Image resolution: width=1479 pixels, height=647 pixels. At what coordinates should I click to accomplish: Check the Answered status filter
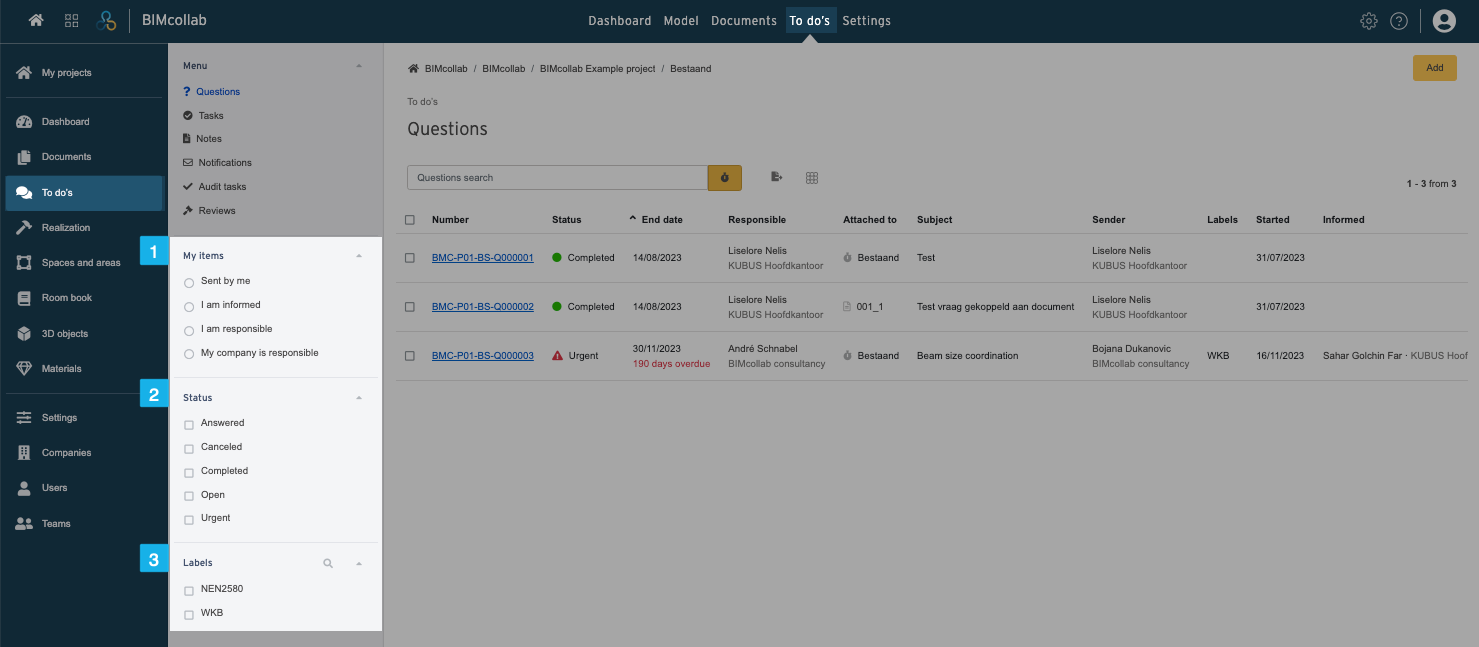pyautogui.click(x=189, y=424)
